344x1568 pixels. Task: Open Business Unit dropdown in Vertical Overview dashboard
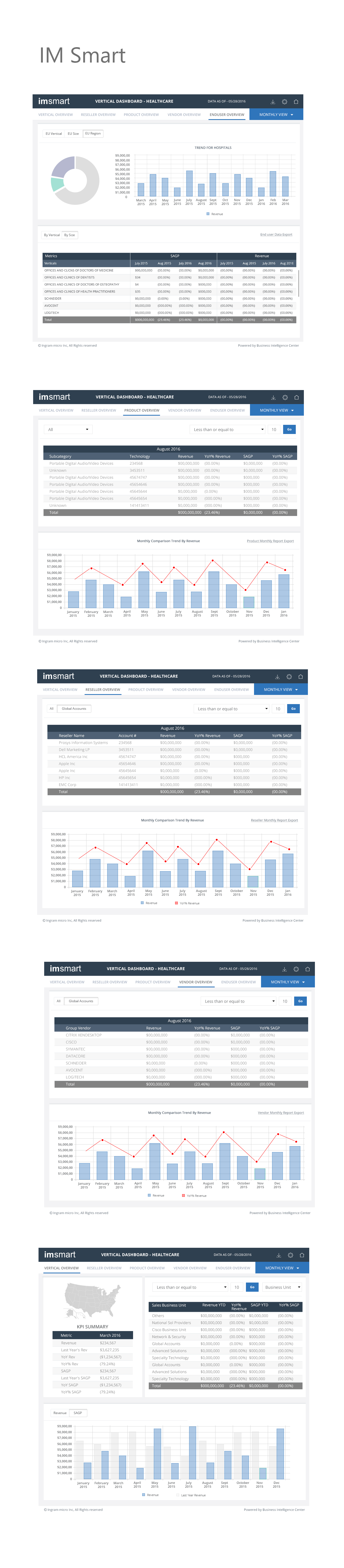[x=283, y=1287]
